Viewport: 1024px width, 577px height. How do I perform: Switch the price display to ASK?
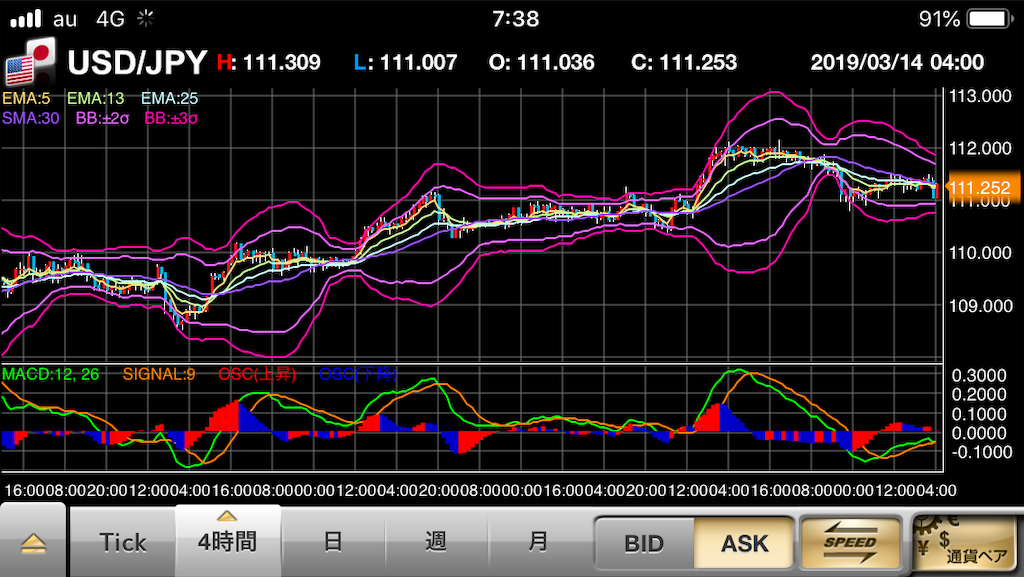[744, 544]
